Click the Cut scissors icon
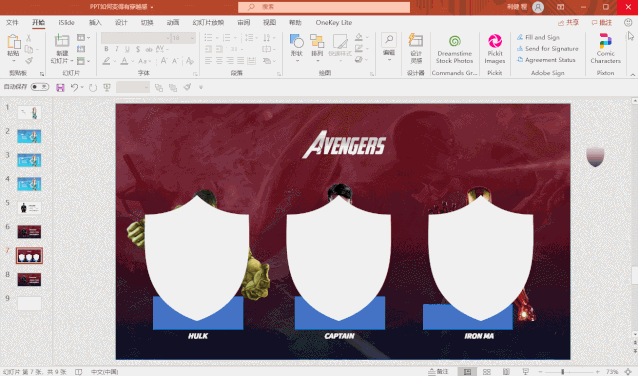 (28, 38)
